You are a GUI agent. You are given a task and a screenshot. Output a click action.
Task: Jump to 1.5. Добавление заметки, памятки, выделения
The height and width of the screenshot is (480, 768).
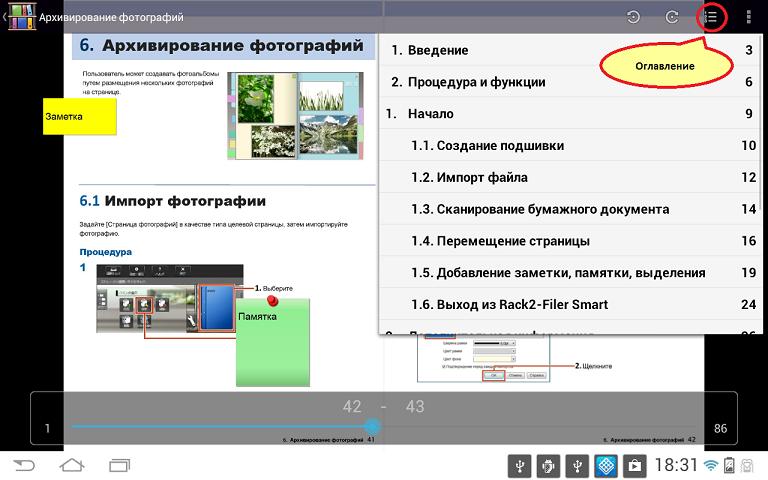[571, 273]
